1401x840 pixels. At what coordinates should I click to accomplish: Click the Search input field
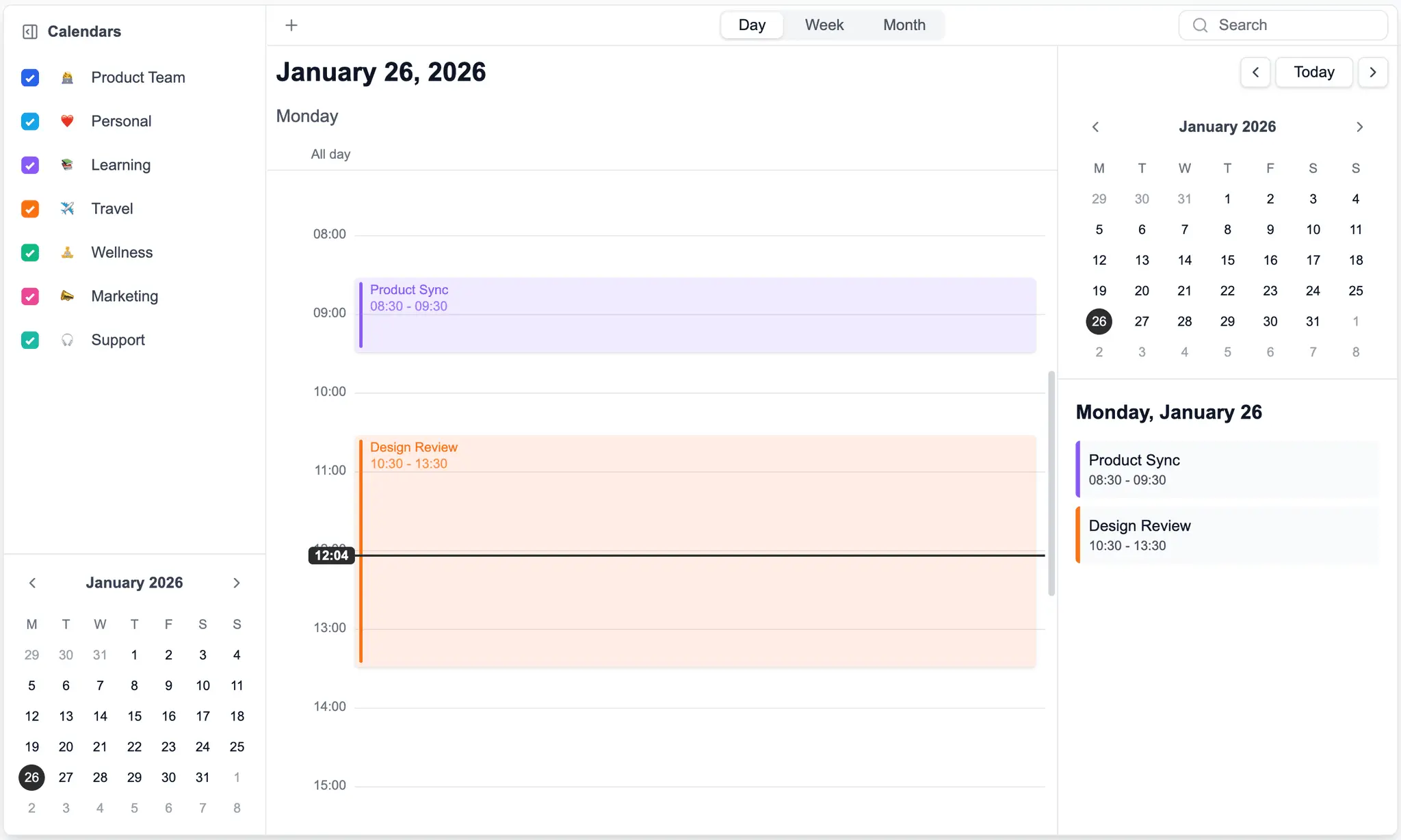(x=1283, y=25)
